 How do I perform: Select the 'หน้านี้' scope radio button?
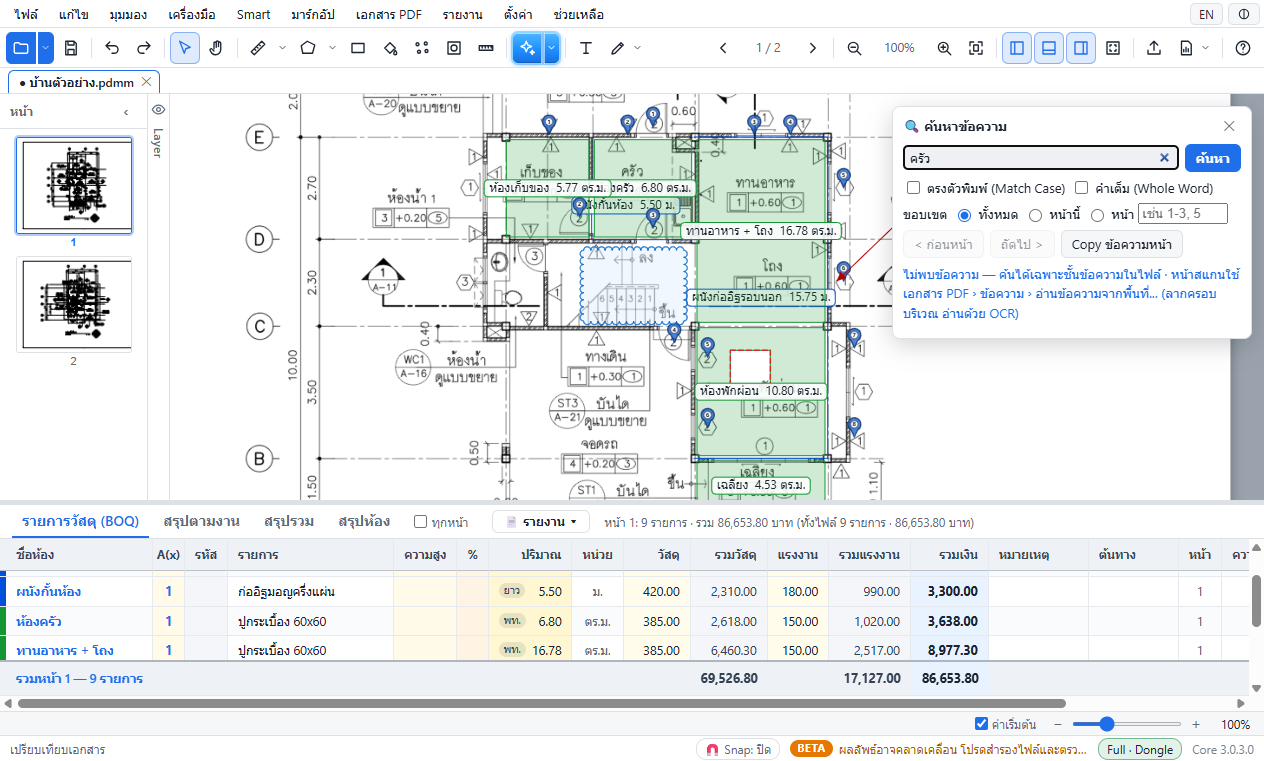coord(1035,215)
